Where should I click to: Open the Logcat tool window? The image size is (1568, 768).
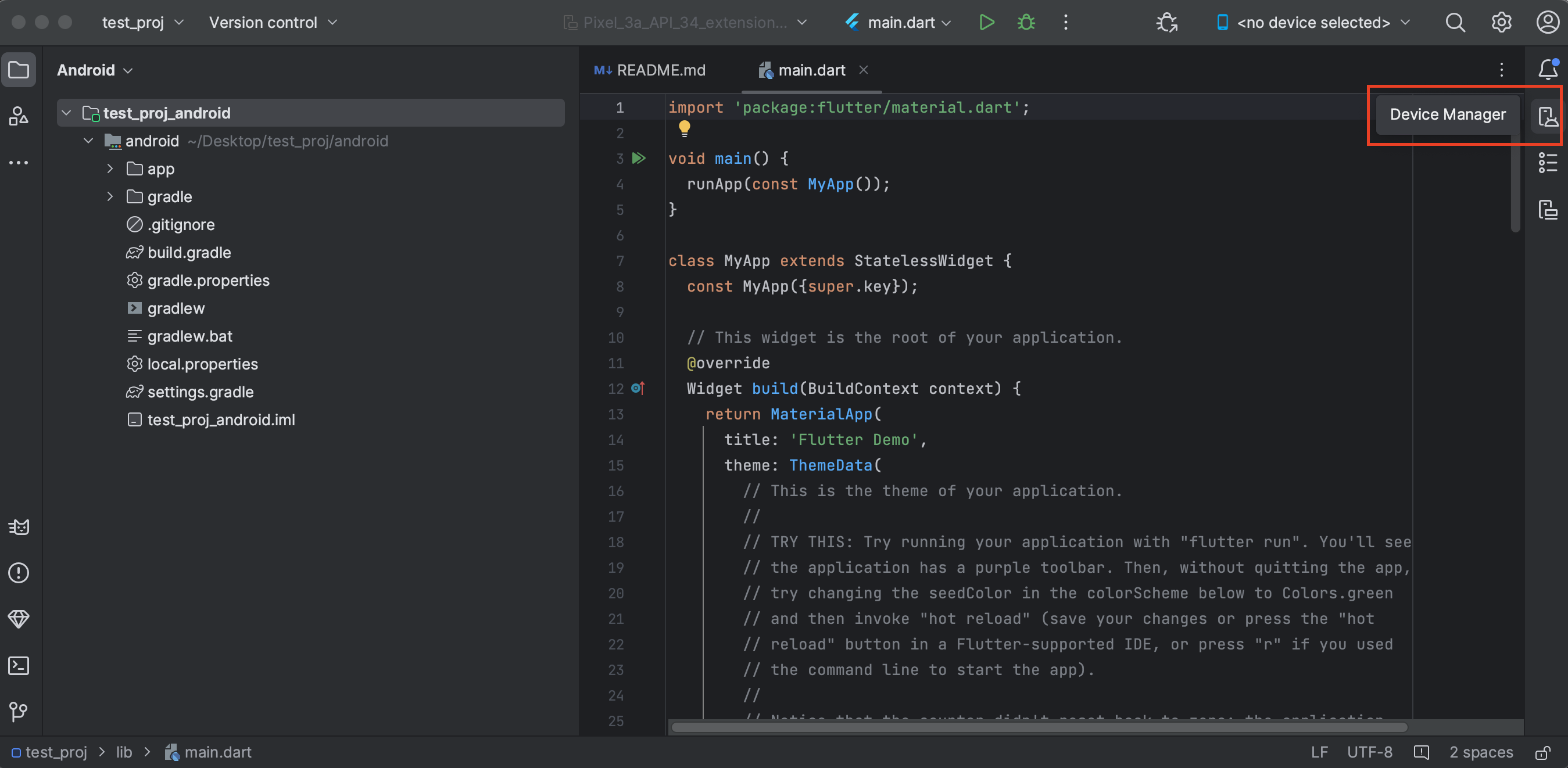[x=18, y=527]
